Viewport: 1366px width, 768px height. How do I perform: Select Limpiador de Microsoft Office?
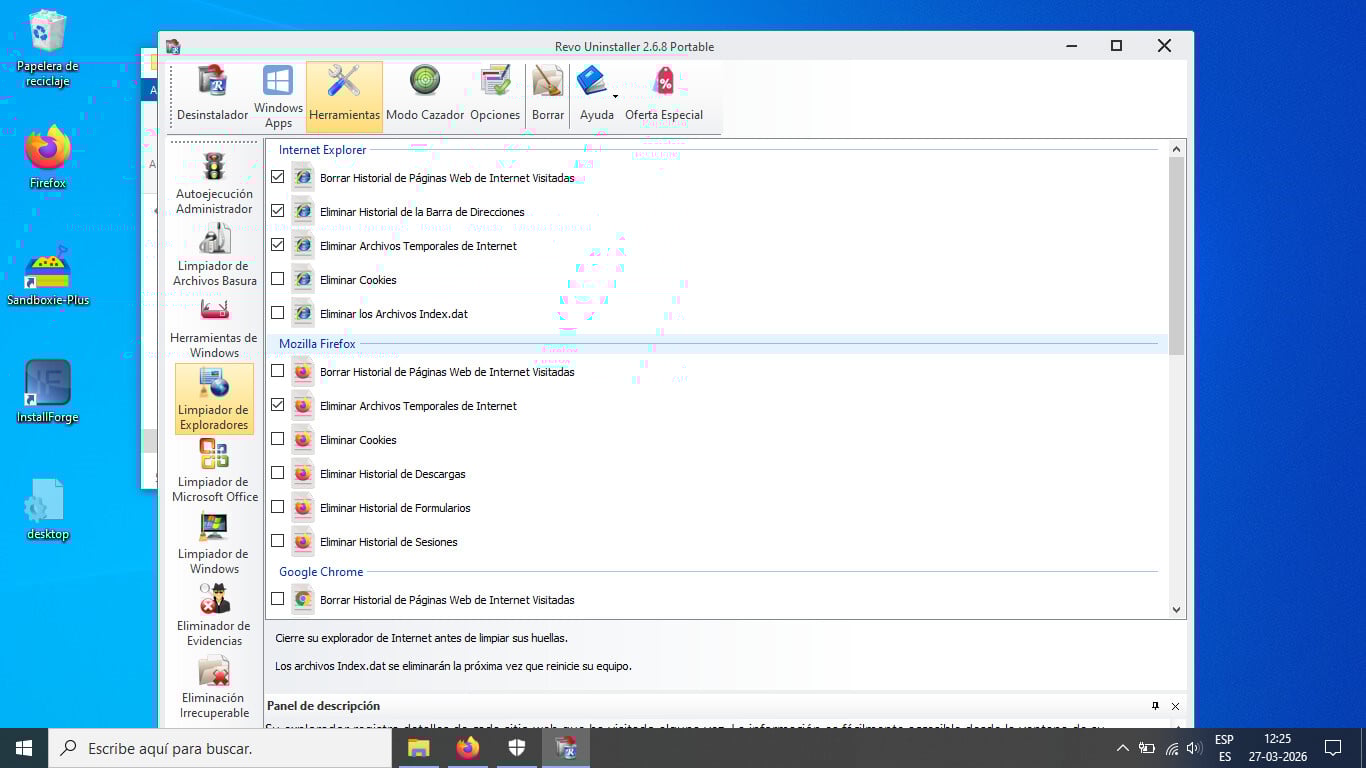tap(214, 472)
